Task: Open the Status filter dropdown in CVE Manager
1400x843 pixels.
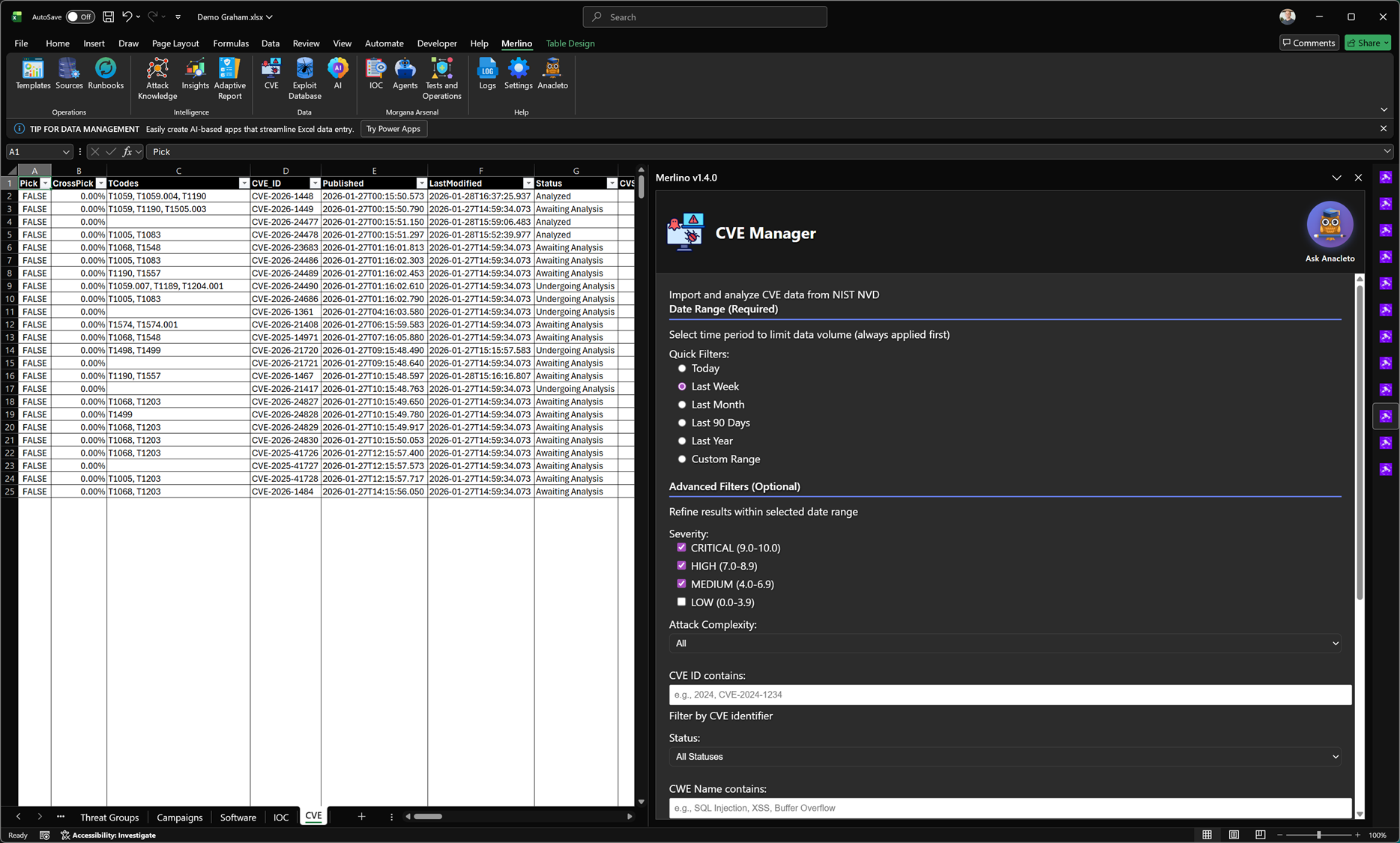Action: click(1004, 757)
